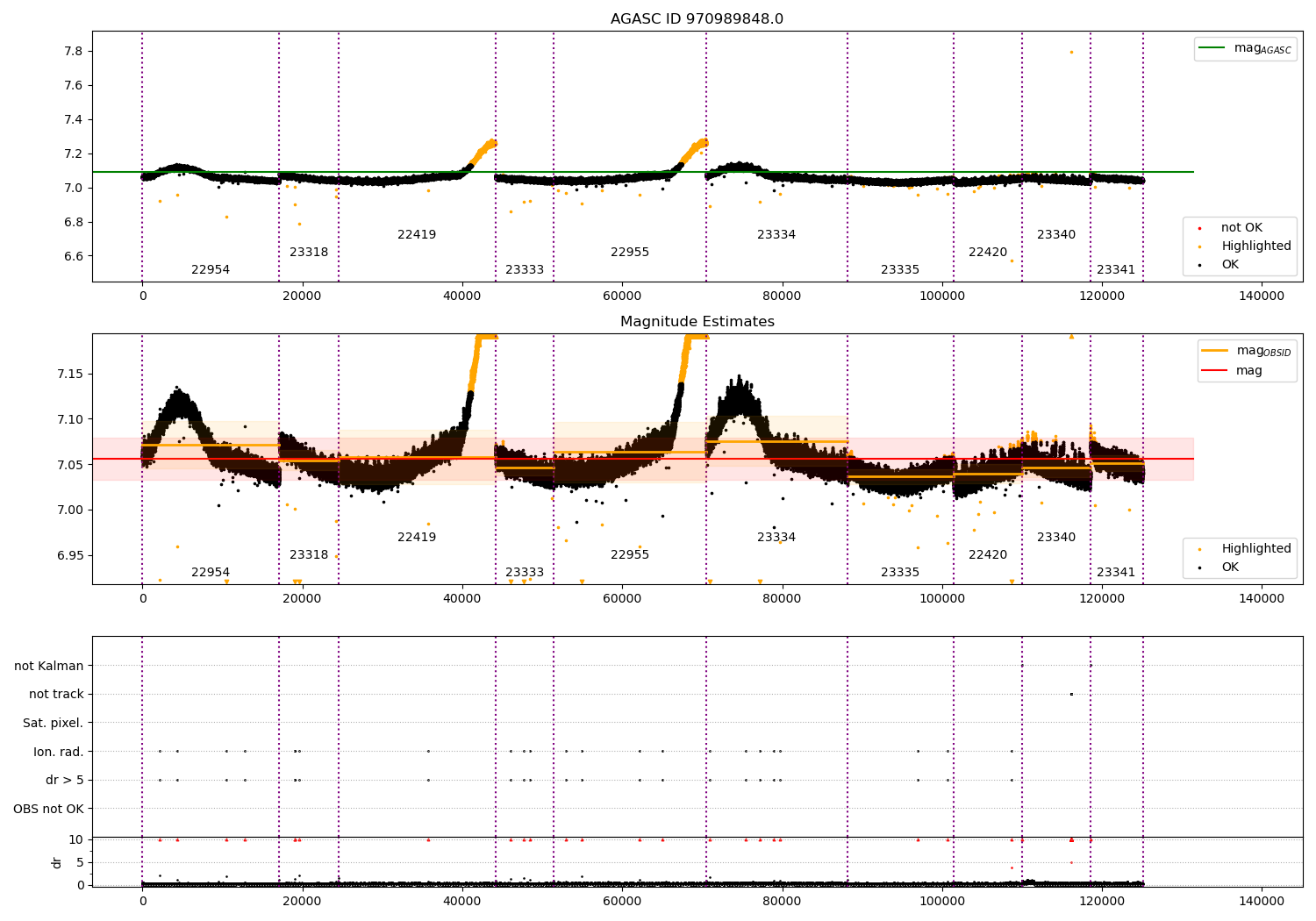Screen dimensions: 1316x921
Task: Click the 'not Kalman' axis label
Action: [x=49, y=667]
